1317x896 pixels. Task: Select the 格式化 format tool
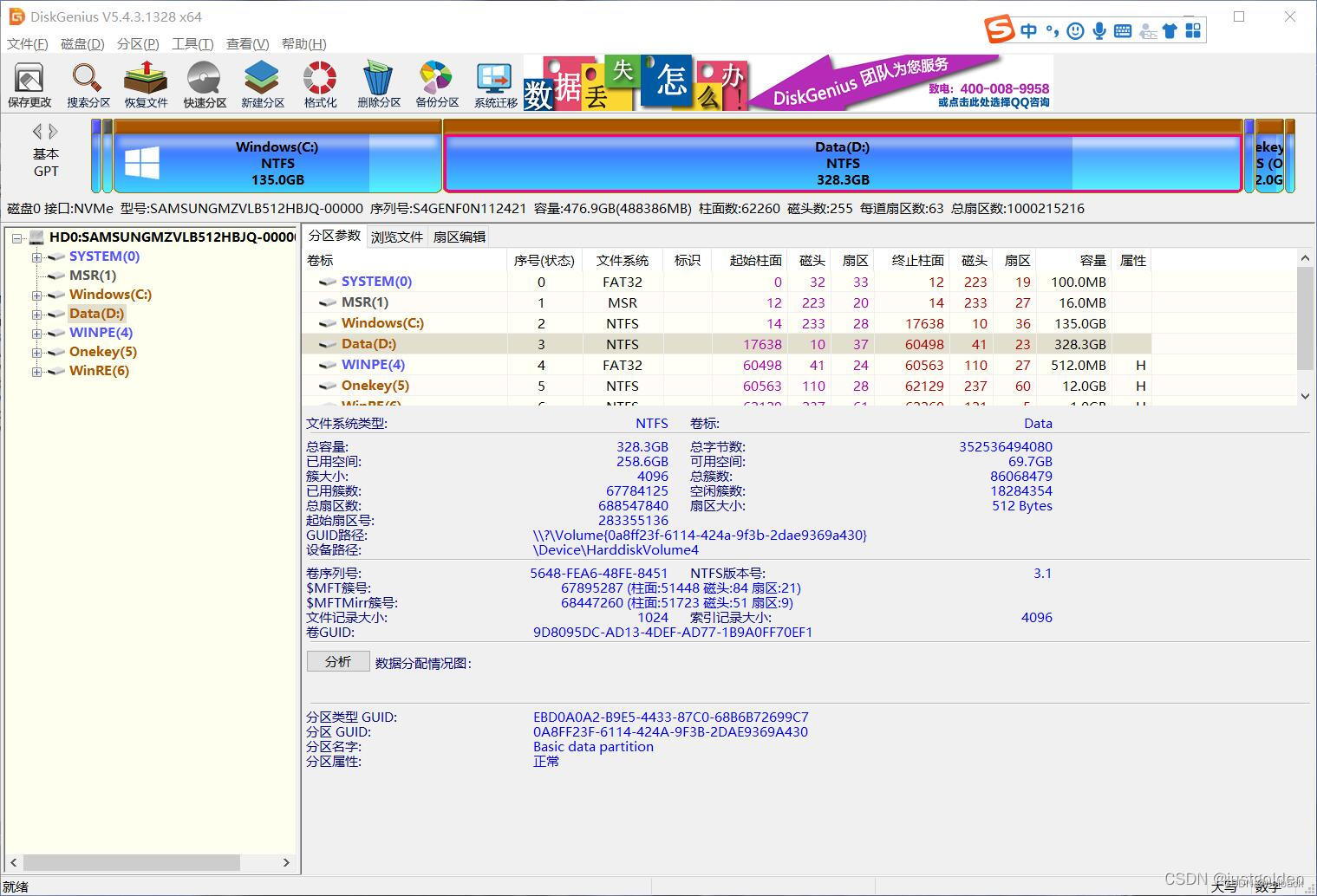coord(318,82)
